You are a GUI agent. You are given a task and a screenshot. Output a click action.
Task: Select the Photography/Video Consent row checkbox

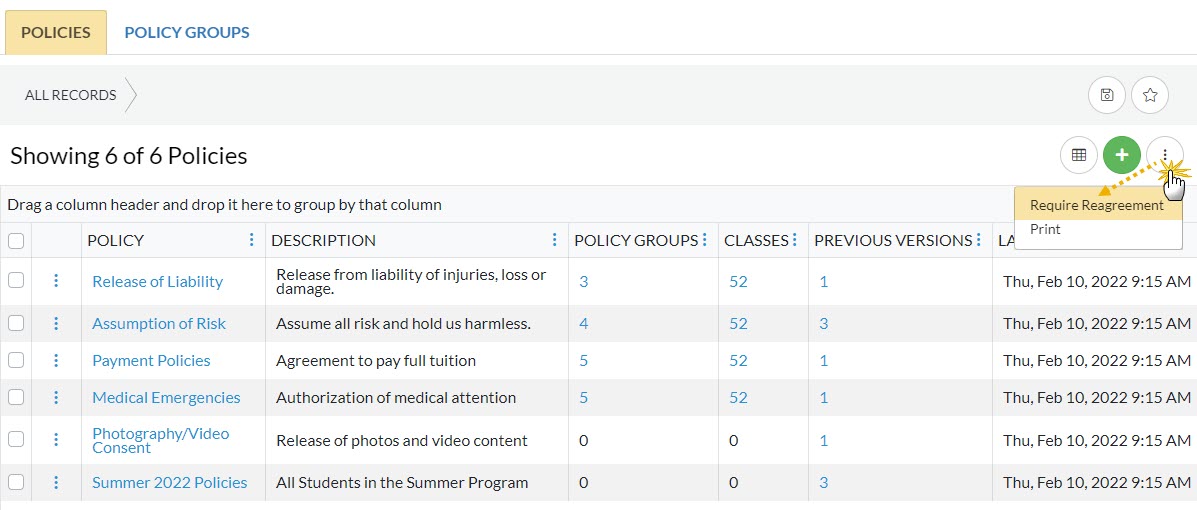16,439
